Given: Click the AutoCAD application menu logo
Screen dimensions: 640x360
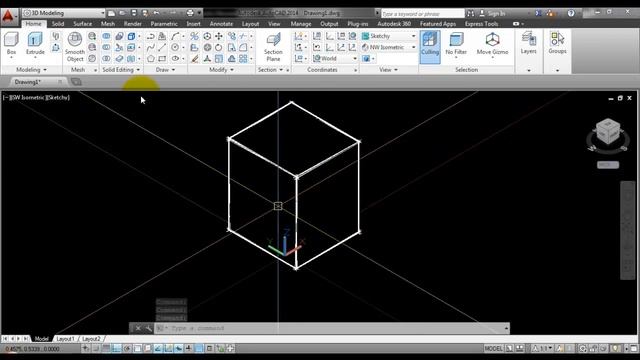Looking at the screenshot, I should click(x=8, y=16).
